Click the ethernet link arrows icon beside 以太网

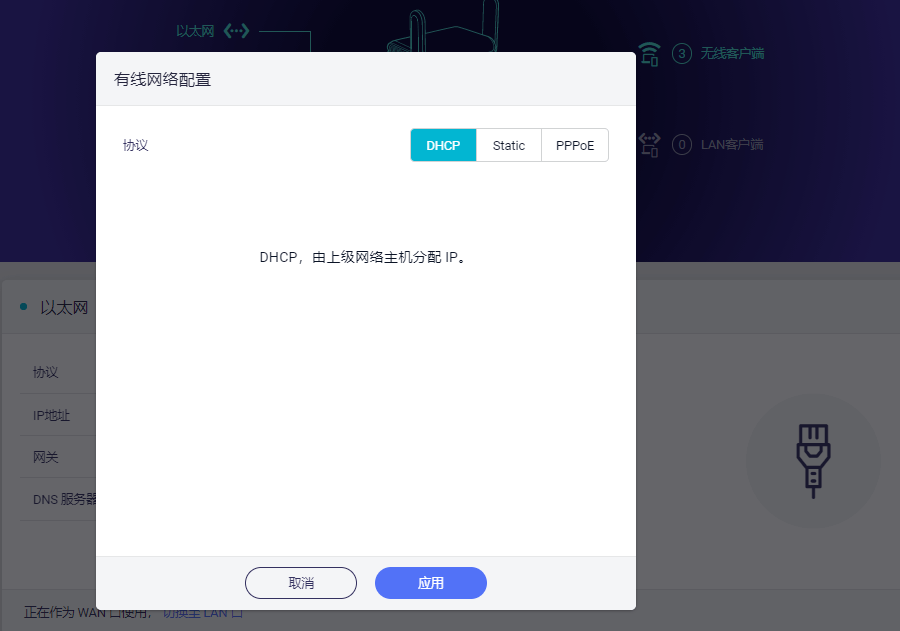[x=236, y=30]
